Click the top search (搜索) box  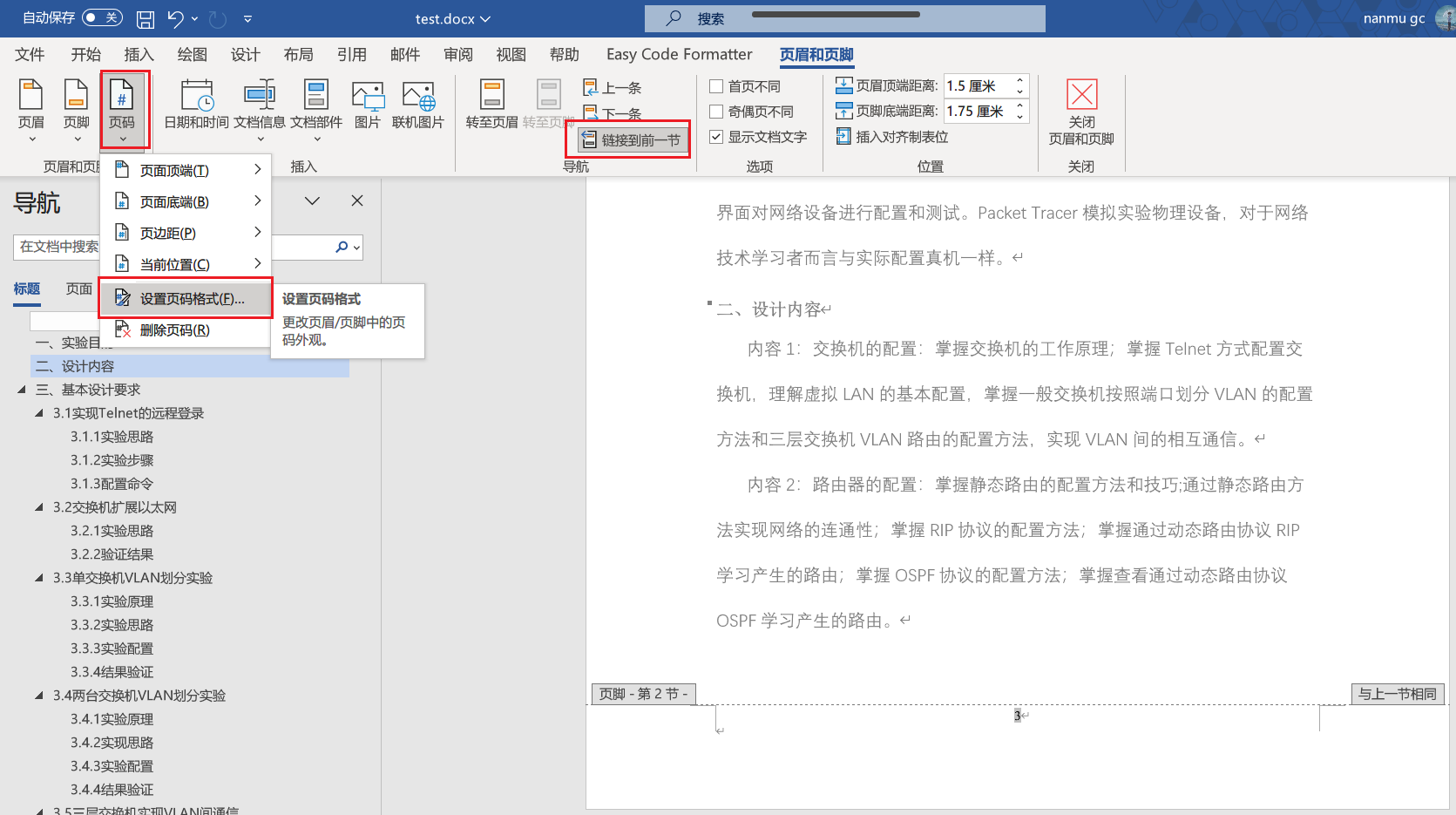point(844,18)
